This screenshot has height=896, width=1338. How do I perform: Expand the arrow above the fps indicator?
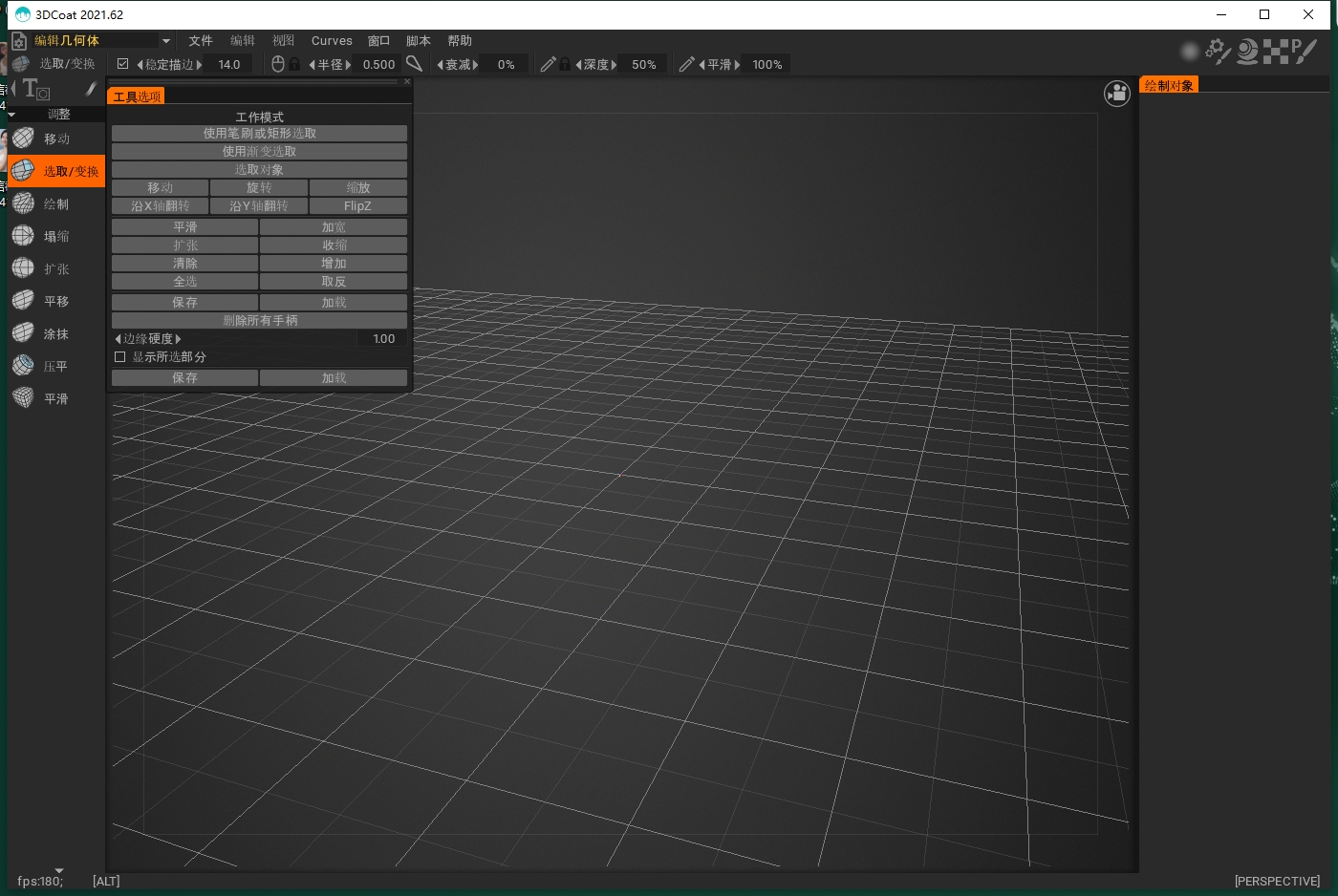click(59, 870)
